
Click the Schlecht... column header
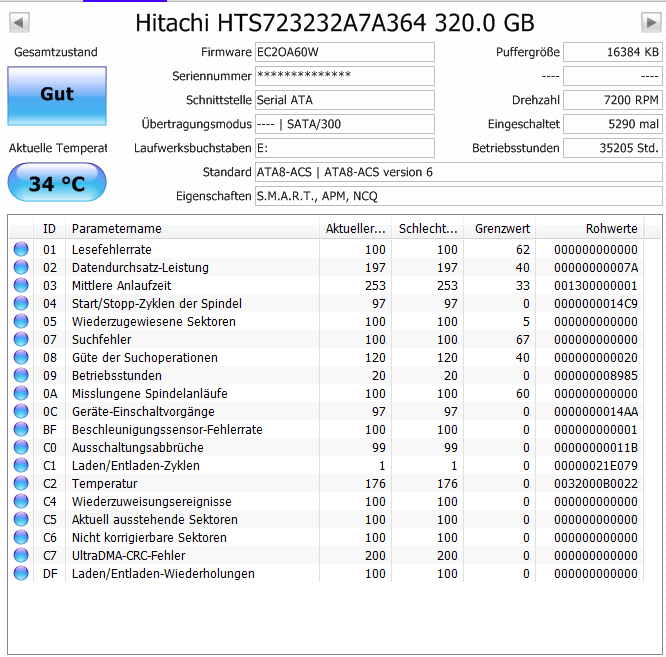[x=428, y=228]
